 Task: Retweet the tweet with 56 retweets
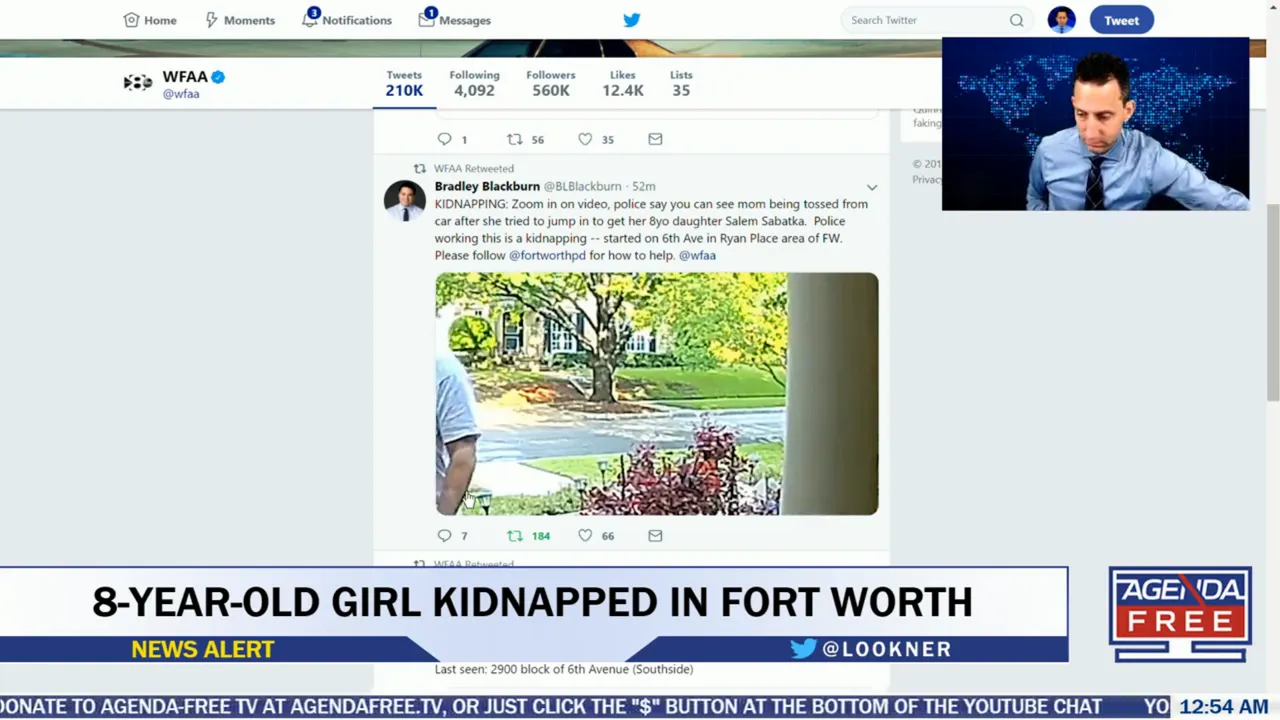pyautogui.click(x=525, y=139)
